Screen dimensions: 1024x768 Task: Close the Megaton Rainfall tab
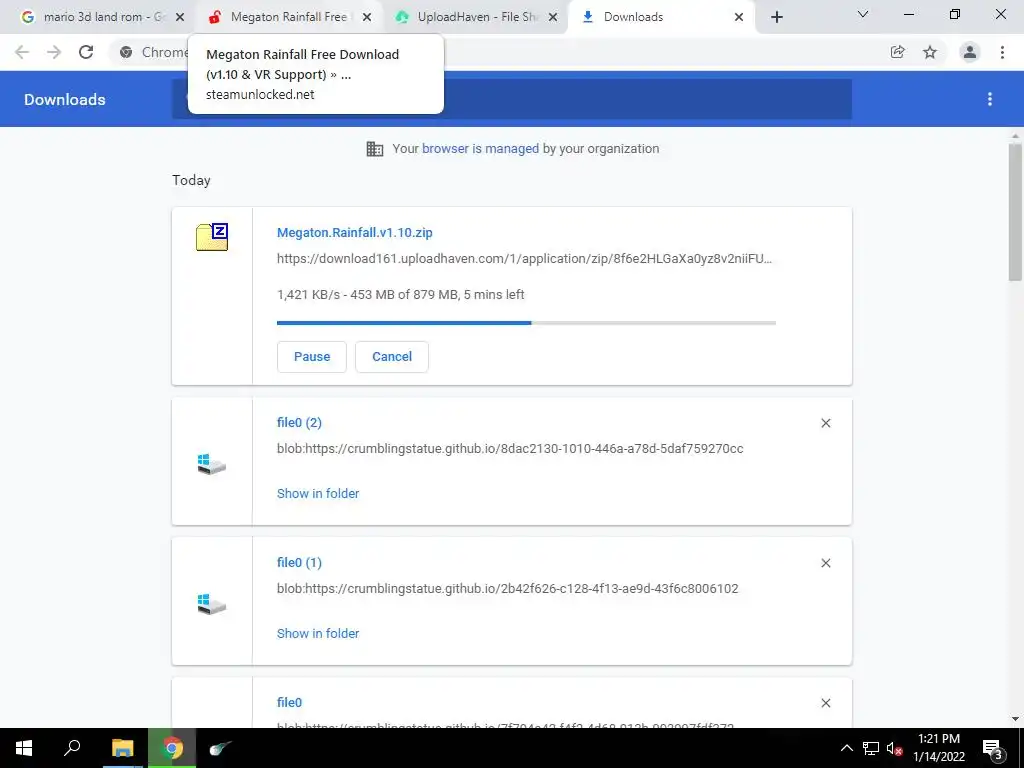tap(367, 17)
